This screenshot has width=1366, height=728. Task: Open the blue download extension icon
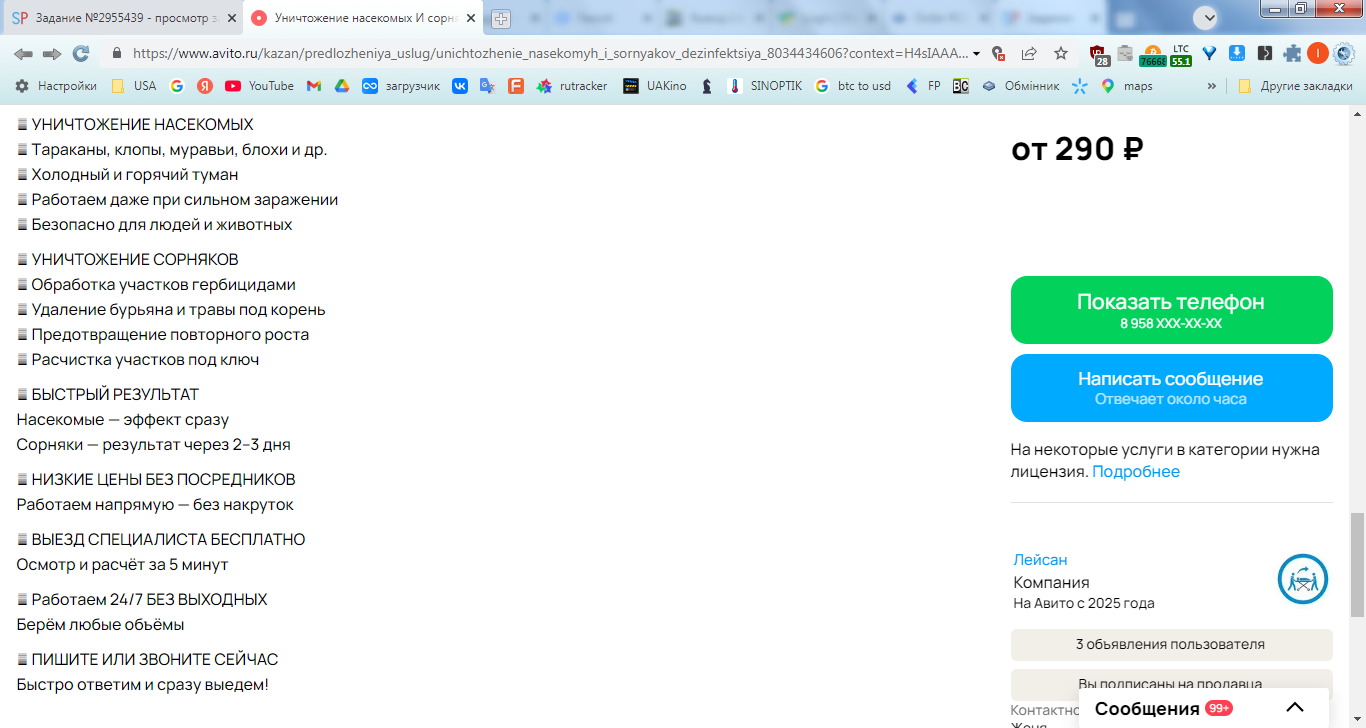[1237, 53]
